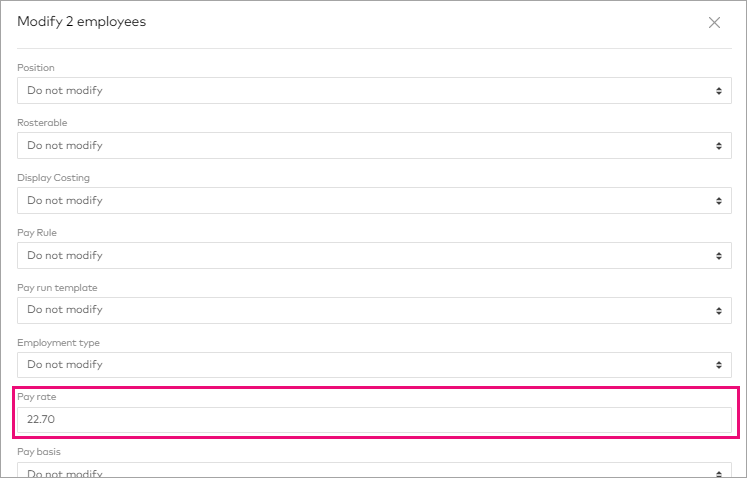Click the Pay run template arrow icon

click(718, 310)
